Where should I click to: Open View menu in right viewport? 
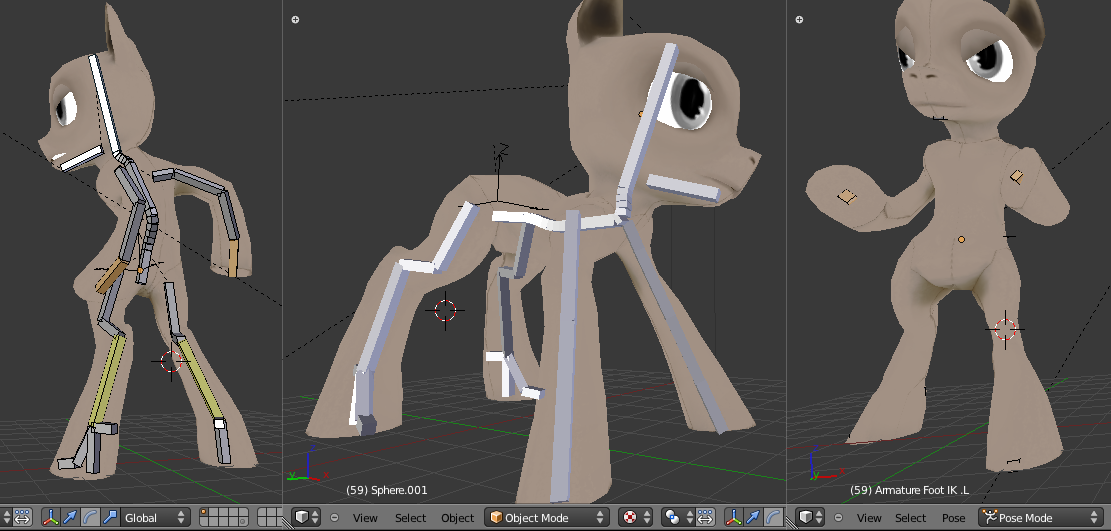(869, 518)
